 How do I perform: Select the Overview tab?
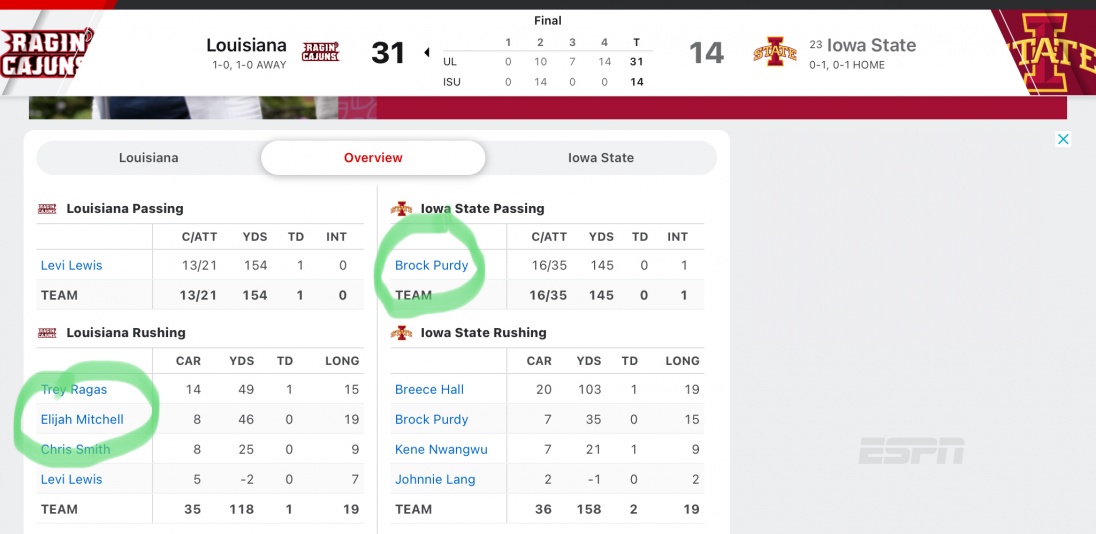(373, 158)
